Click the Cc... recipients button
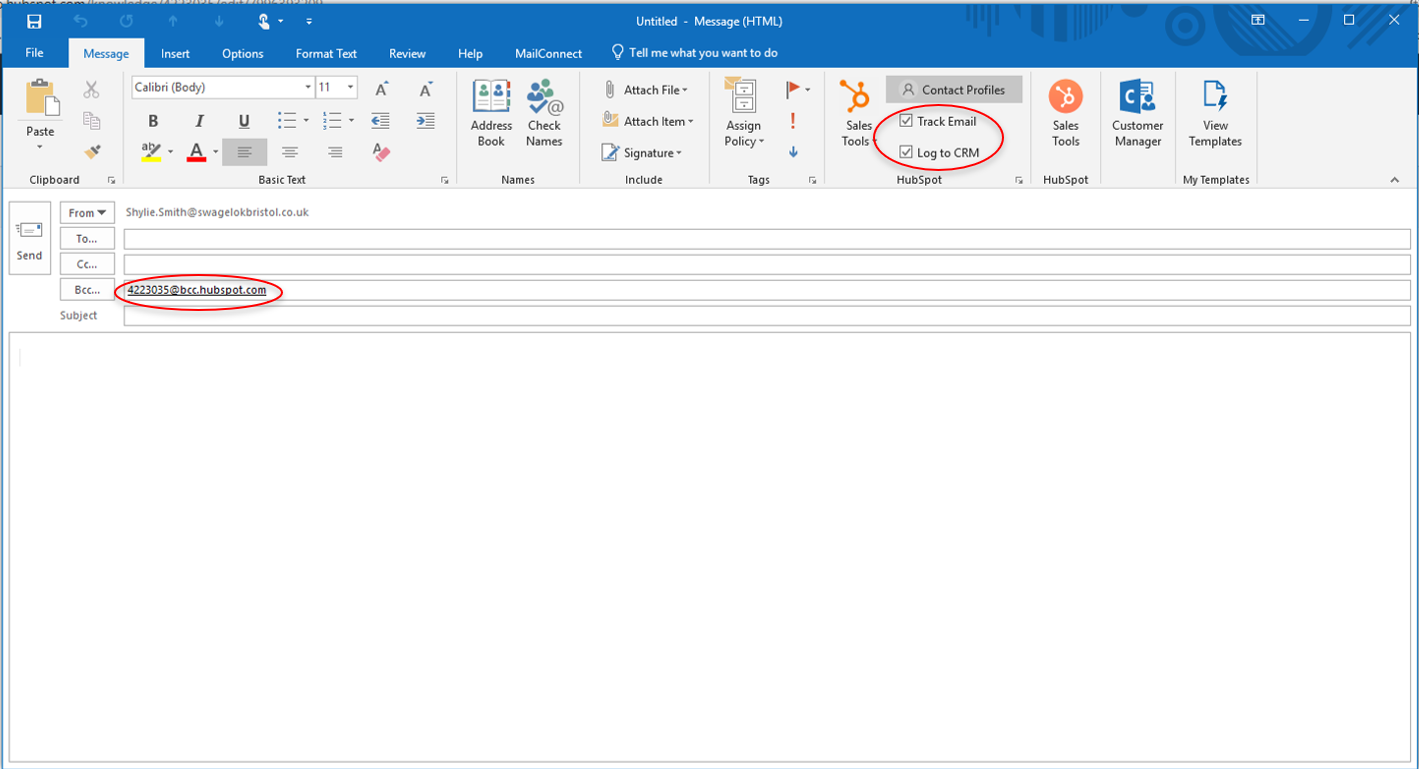Image resolution: width=1419 pixels, height=769 pixels. click(88, 264)
